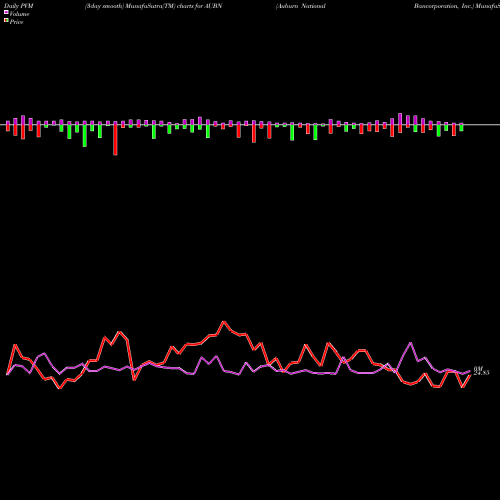Select the 'Volume' legend label
The width and height of the screenshot is (500, 500).
(x=19, y=14)
